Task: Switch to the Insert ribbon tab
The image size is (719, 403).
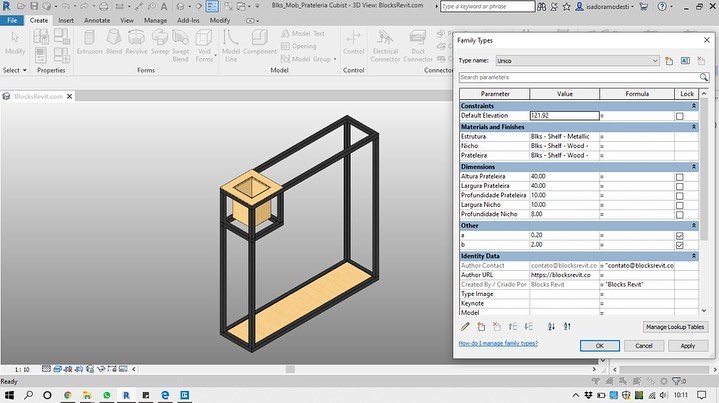Action: tap(66, 21)
